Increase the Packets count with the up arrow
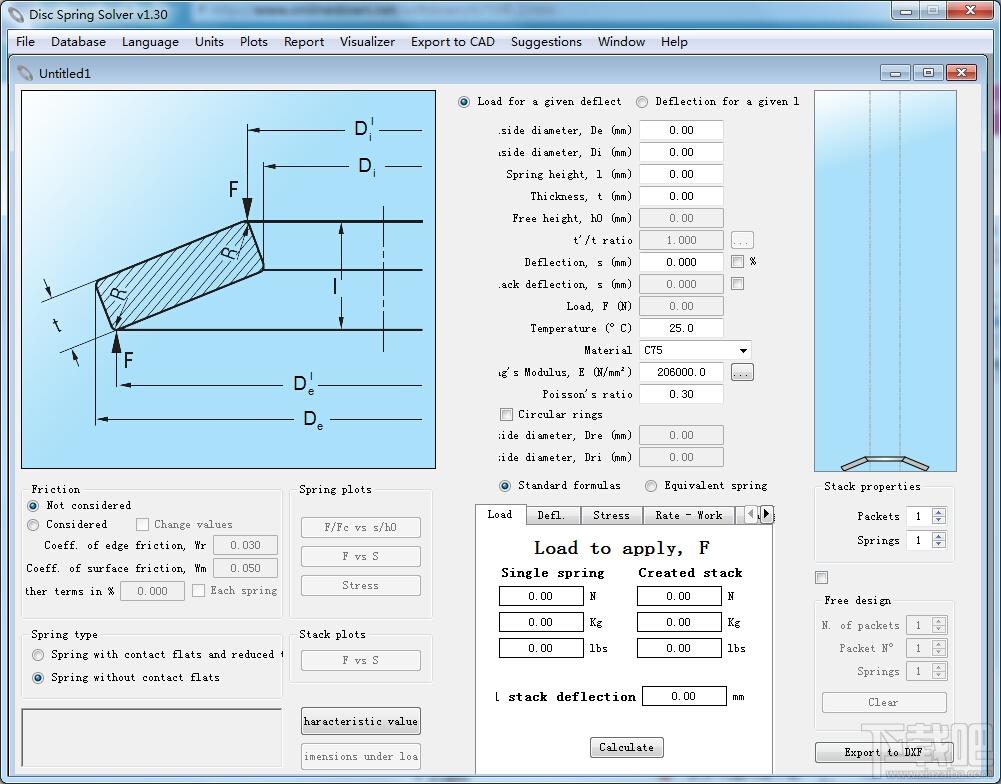The width and height of the screenshot is (1001, 784). [938, 512]
